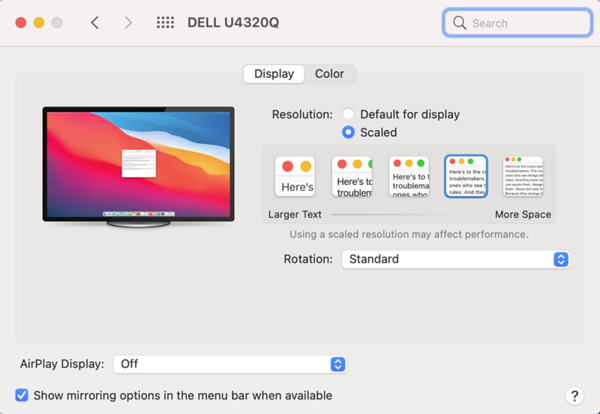
Task: Select Default for display resolution
Action: (348, 114)
